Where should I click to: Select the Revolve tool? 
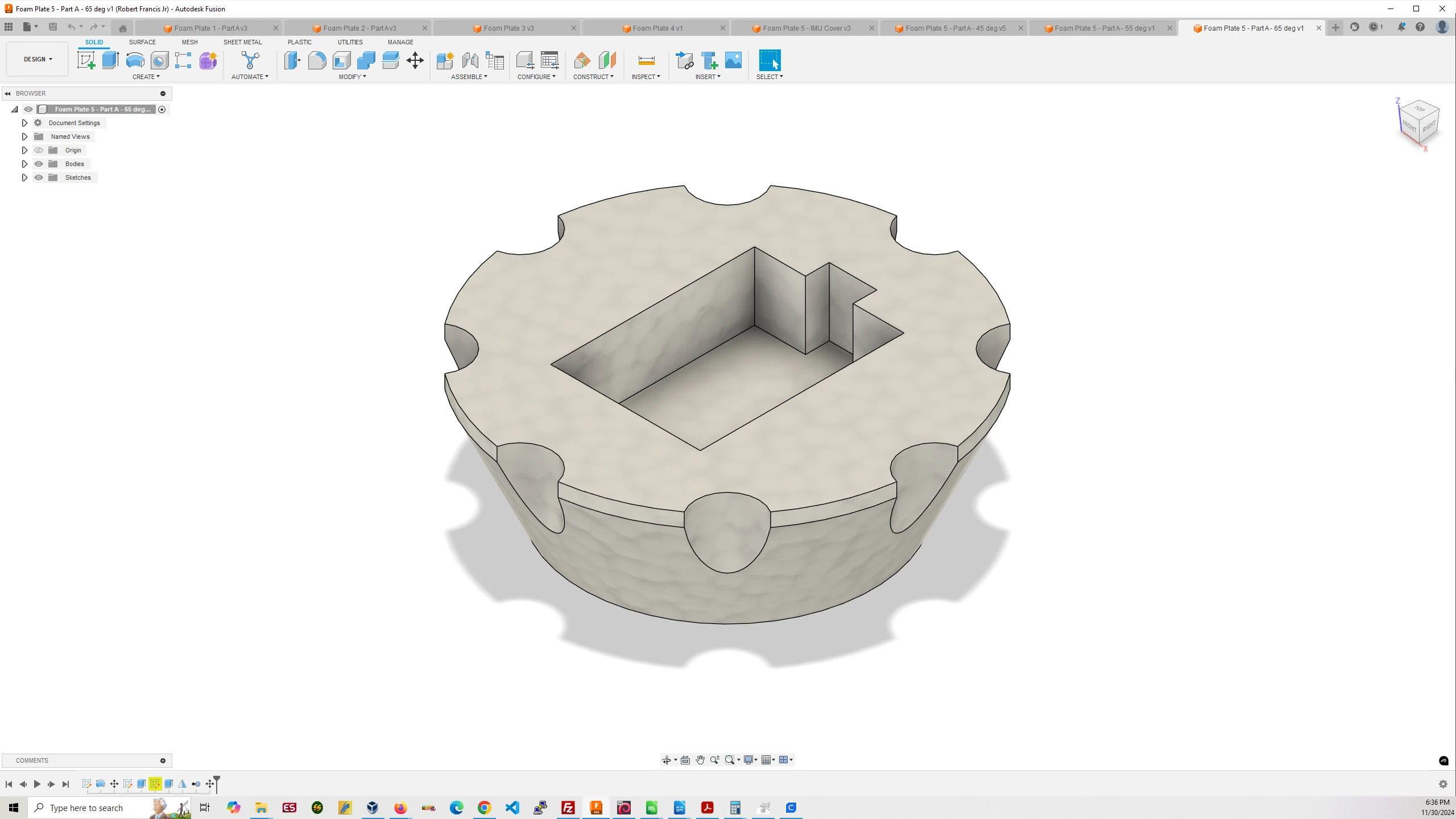135,60
